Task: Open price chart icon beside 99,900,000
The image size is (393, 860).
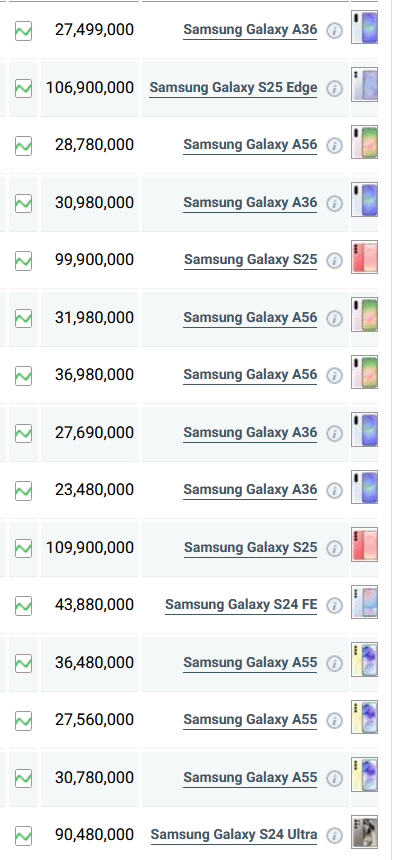Action: (x=23, y=261)
